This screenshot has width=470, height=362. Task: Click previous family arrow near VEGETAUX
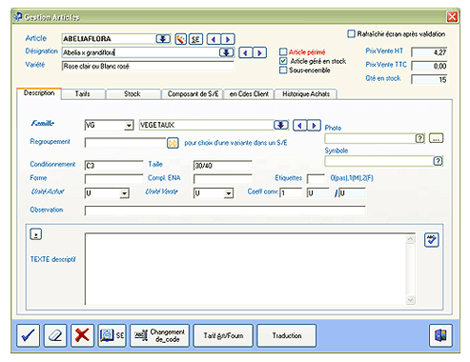coord(300,125)
